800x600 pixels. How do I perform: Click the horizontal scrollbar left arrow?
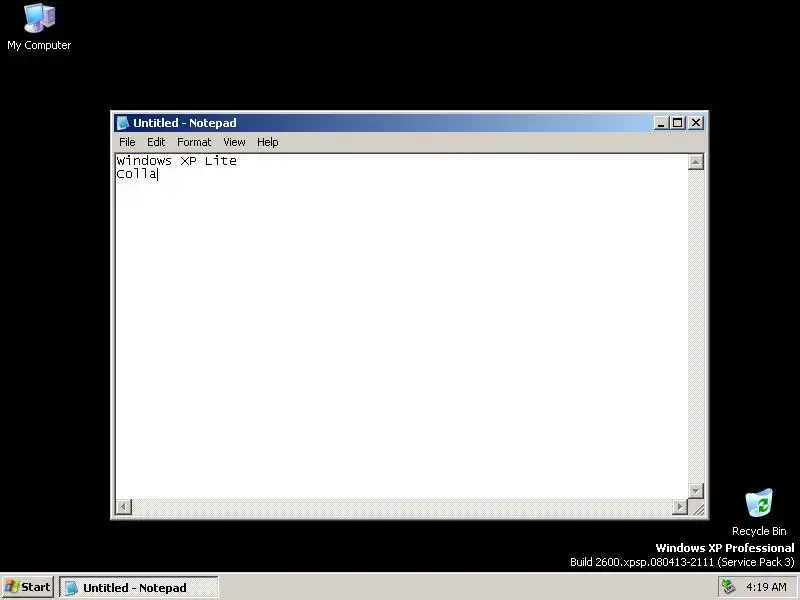[123, 507]
